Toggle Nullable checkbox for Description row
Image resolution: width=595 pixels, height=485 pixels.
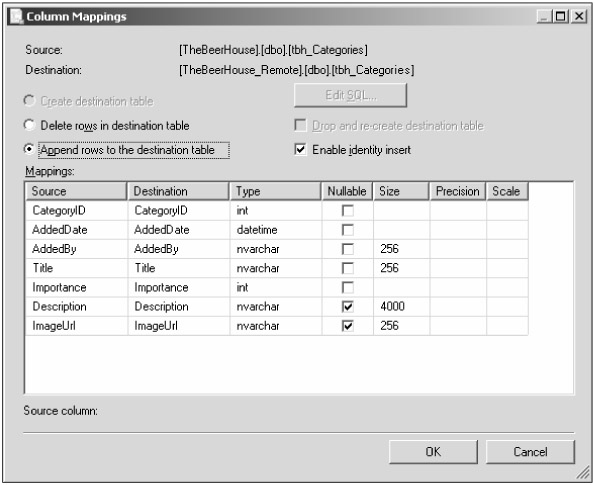[x=348, y=307]
